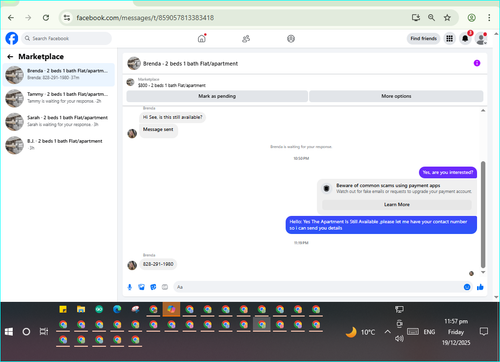The height and width of the screenshot is (362, 500).
Task: Click Tammy's listing thumbnail in sidebar
Action: (14, 98)
